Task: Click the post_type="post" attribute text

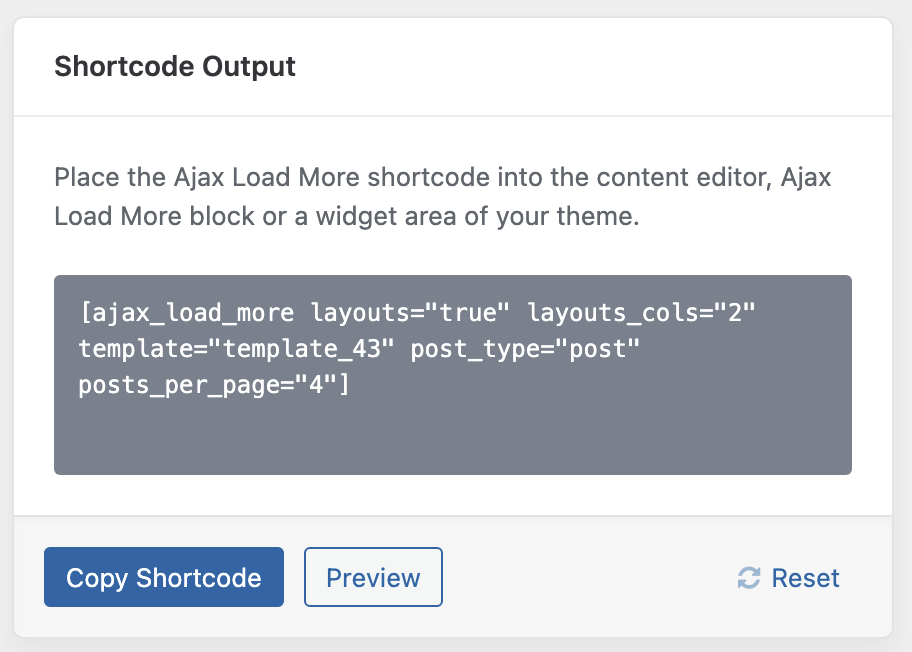Action: point(525,349)
